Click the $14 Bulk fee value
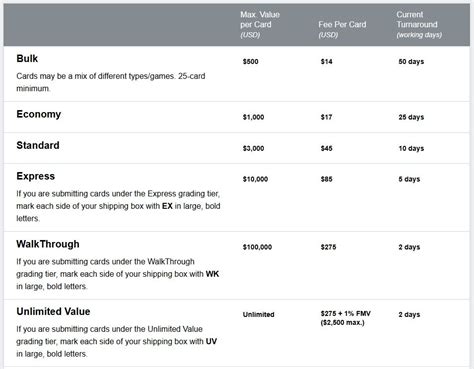This screenshot has height=369, width=474. (x=327, y=62)
